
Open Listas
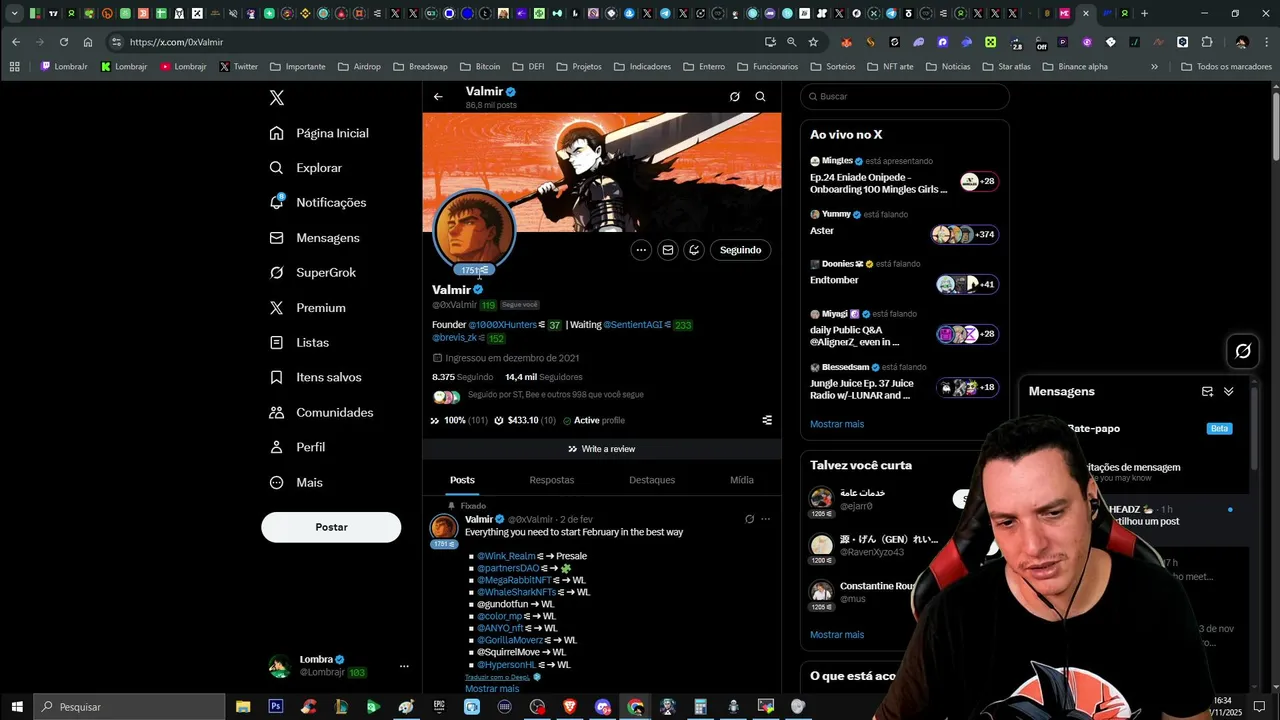pyautogui.click(x=299, y=342)
